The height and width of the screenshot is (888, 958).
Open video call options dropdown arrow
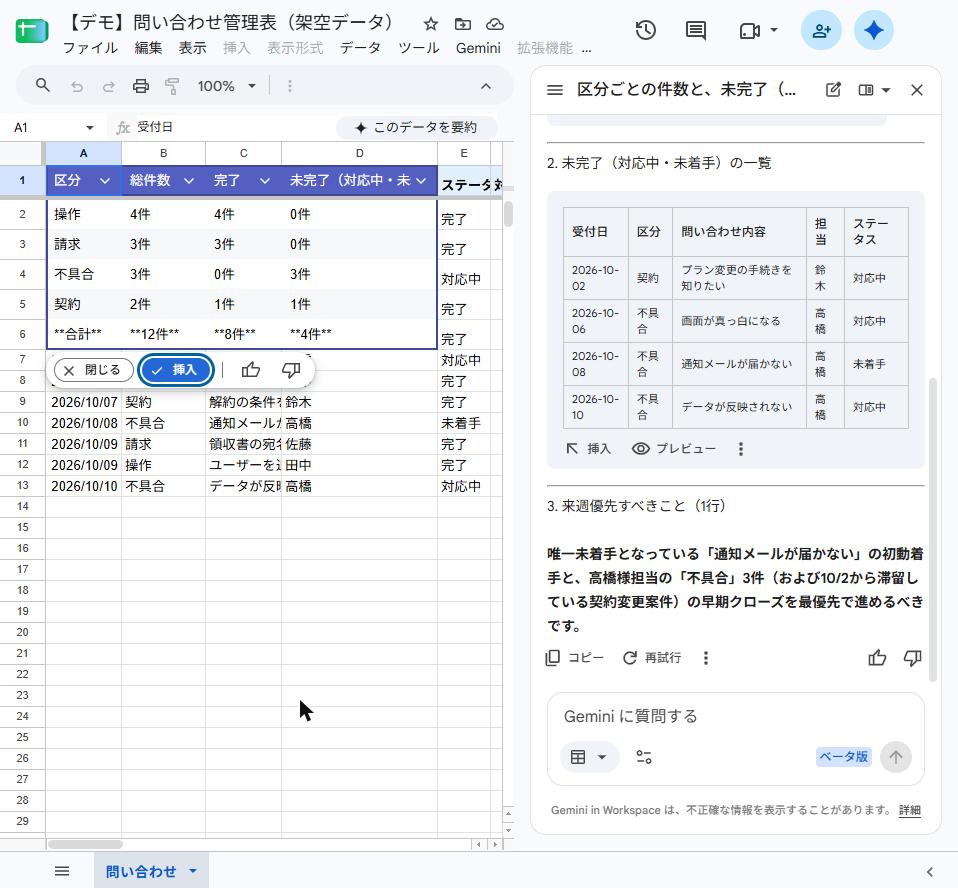pyautogui.click(x=774, y=30)
